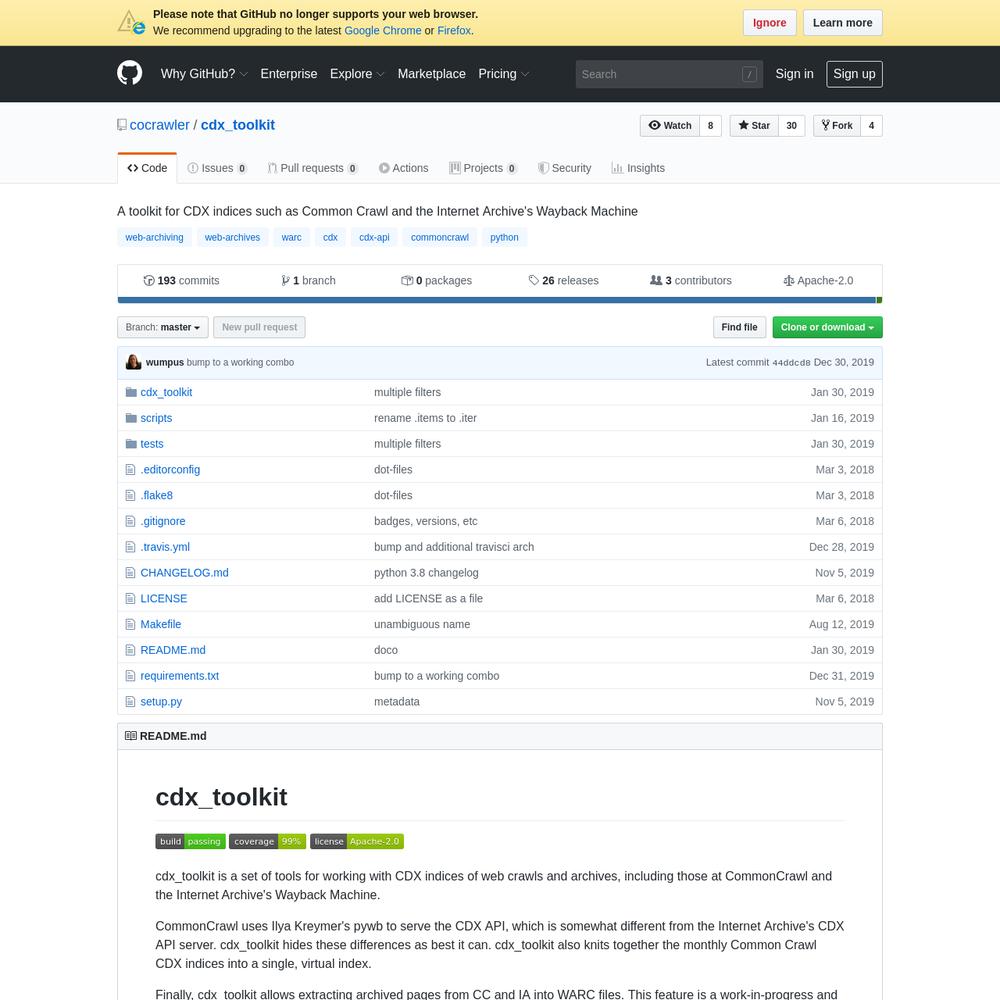Image resolution: width=1000 pixels, height=1000 pixels.
Task: Open Marketplace in the navigation bar
Action: (x=432, y=74)
